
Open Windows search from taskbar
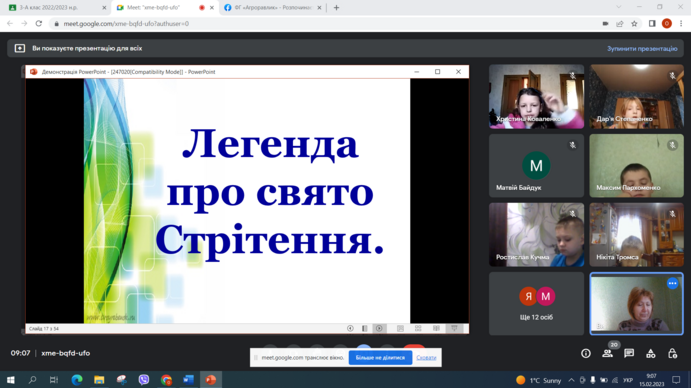32,380
